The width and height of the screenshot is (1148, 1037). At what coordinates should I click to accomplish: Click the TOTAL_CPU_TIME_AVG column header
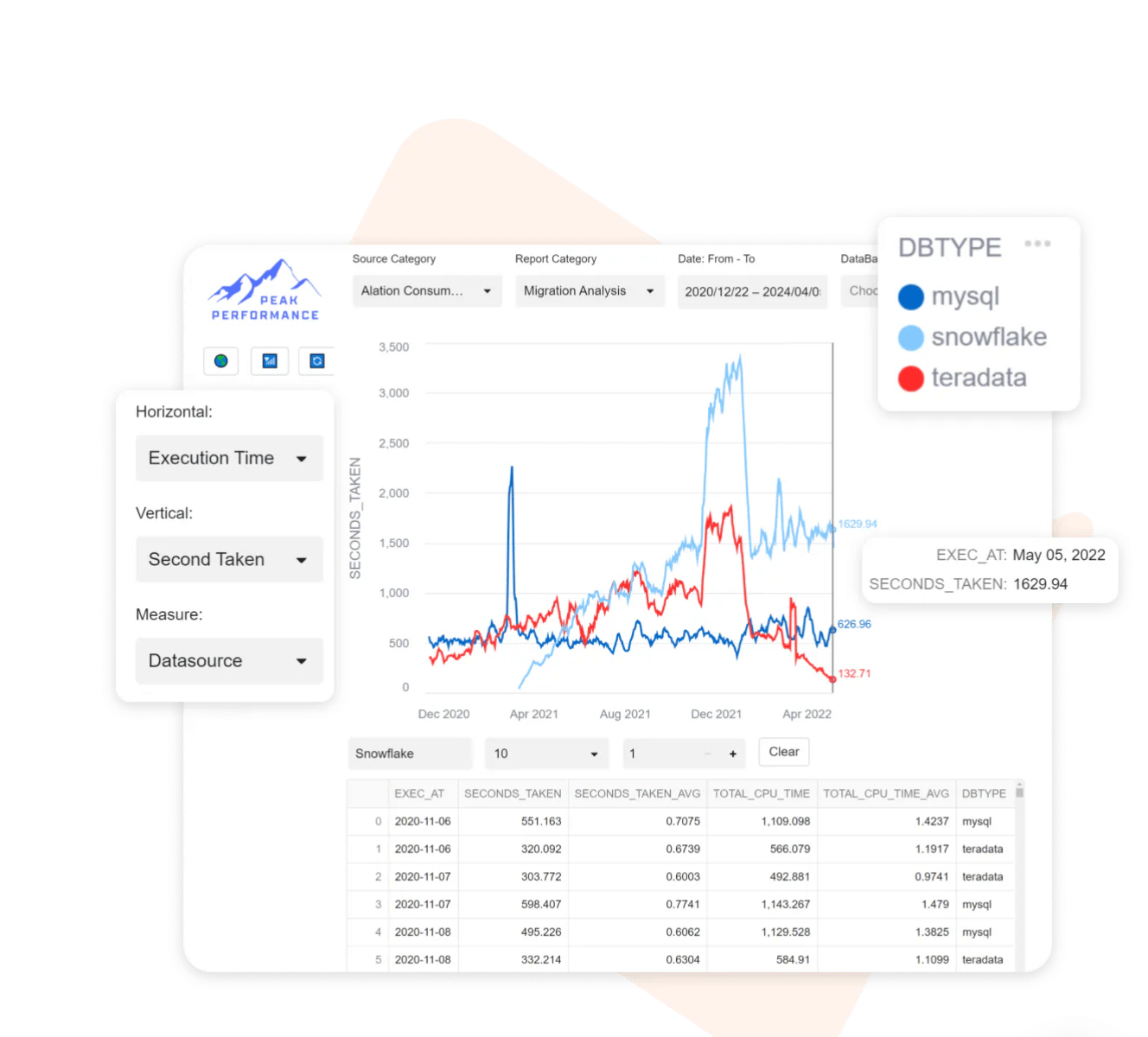point(886,793)
